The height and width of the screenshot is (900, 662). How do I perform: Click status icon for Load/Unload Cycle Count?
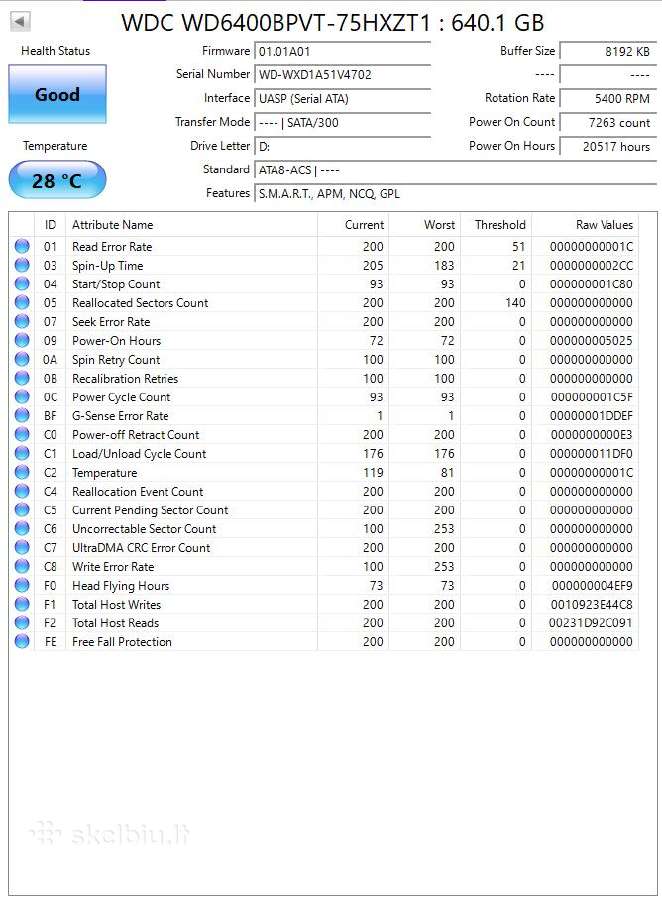pos(22,453)
